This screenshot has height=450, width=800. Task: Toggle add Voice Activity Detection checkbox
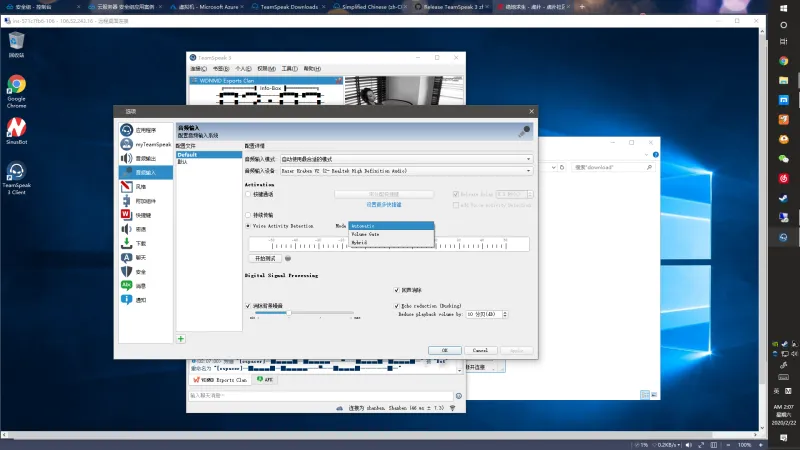pyautogui.click(x=456, y=205)
